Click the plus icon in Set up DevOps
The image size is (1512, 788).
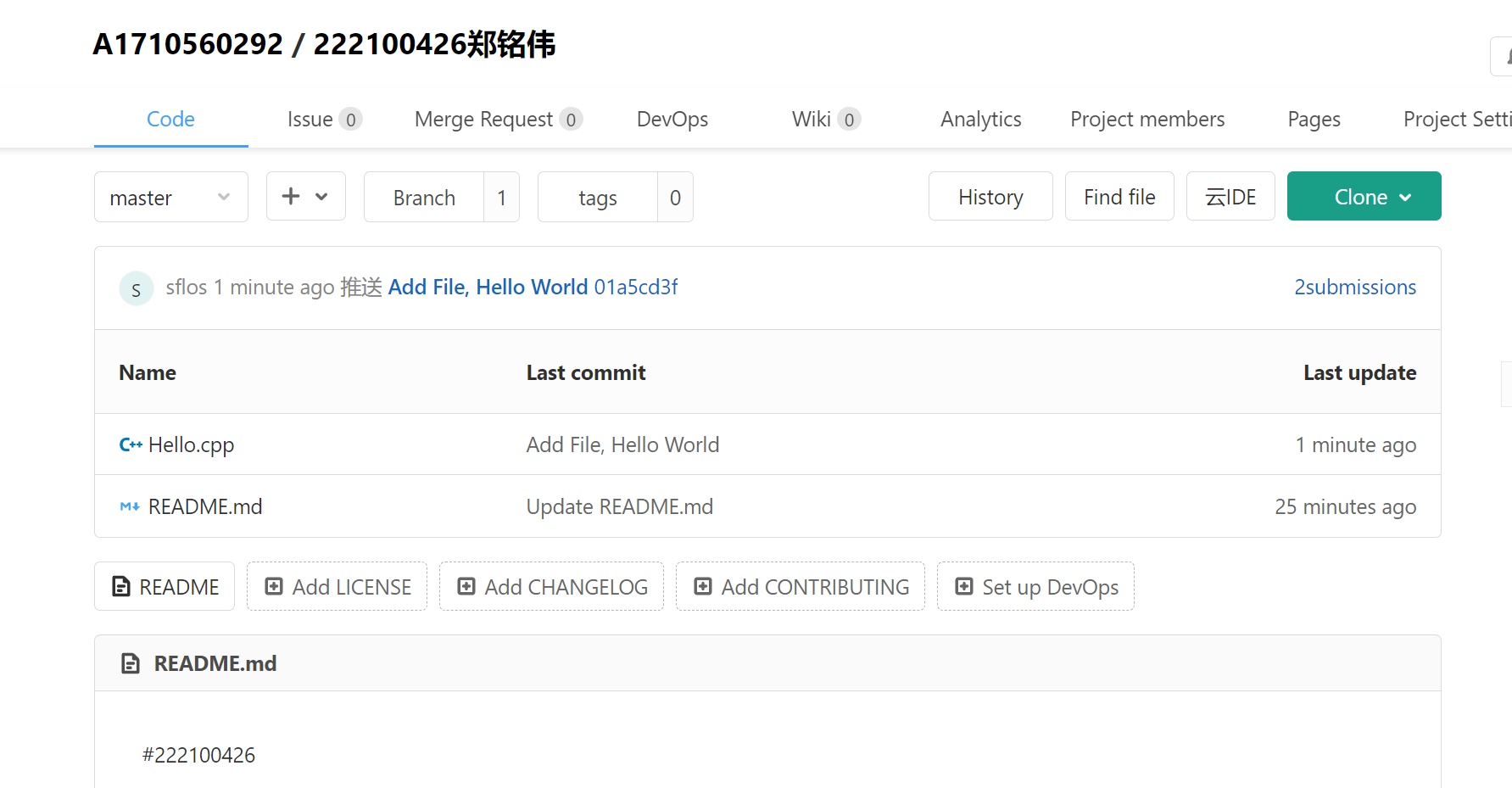click(x=964, y=586)
